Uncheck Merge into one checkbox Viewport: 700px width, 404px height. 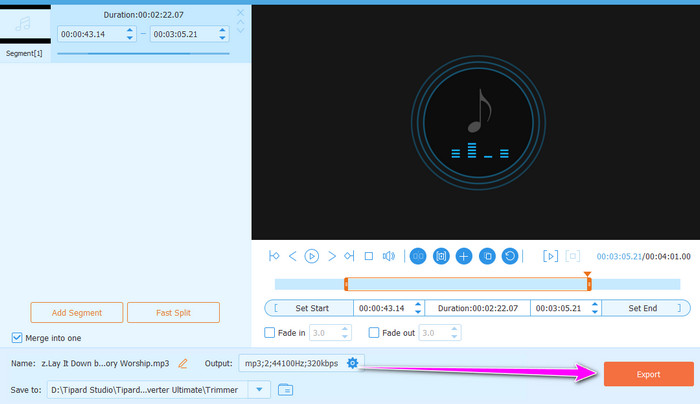pos(16,338)
